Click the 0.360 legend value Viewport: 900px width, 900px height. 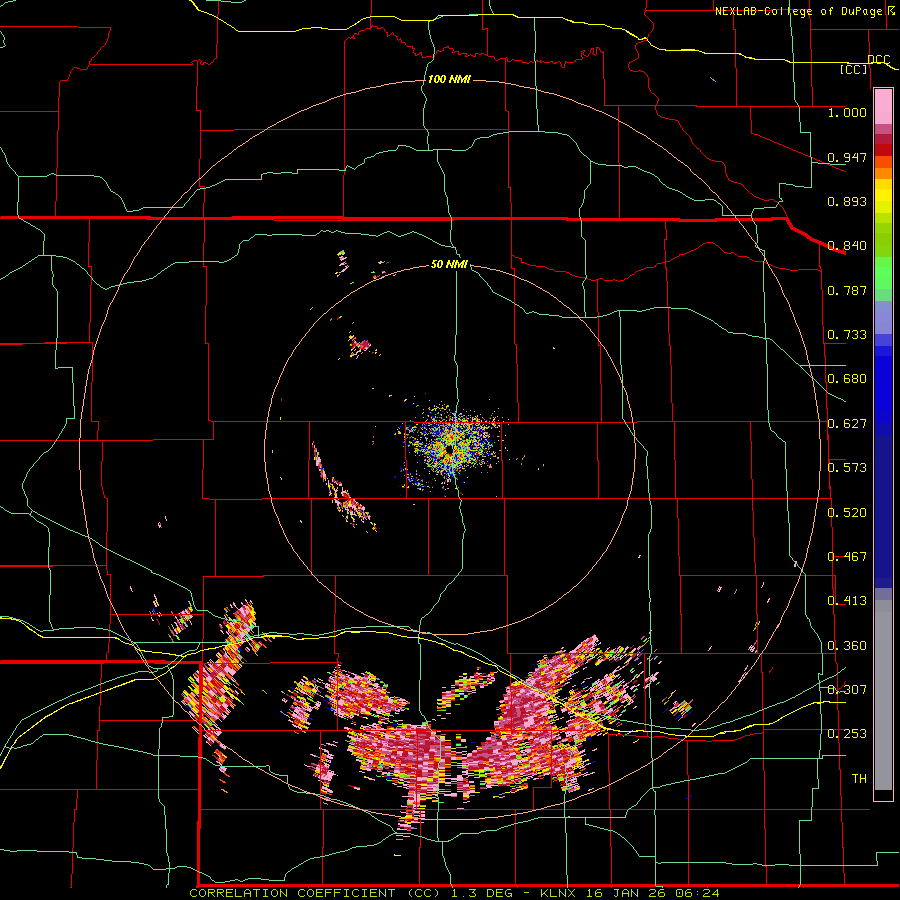pos(847,646)
